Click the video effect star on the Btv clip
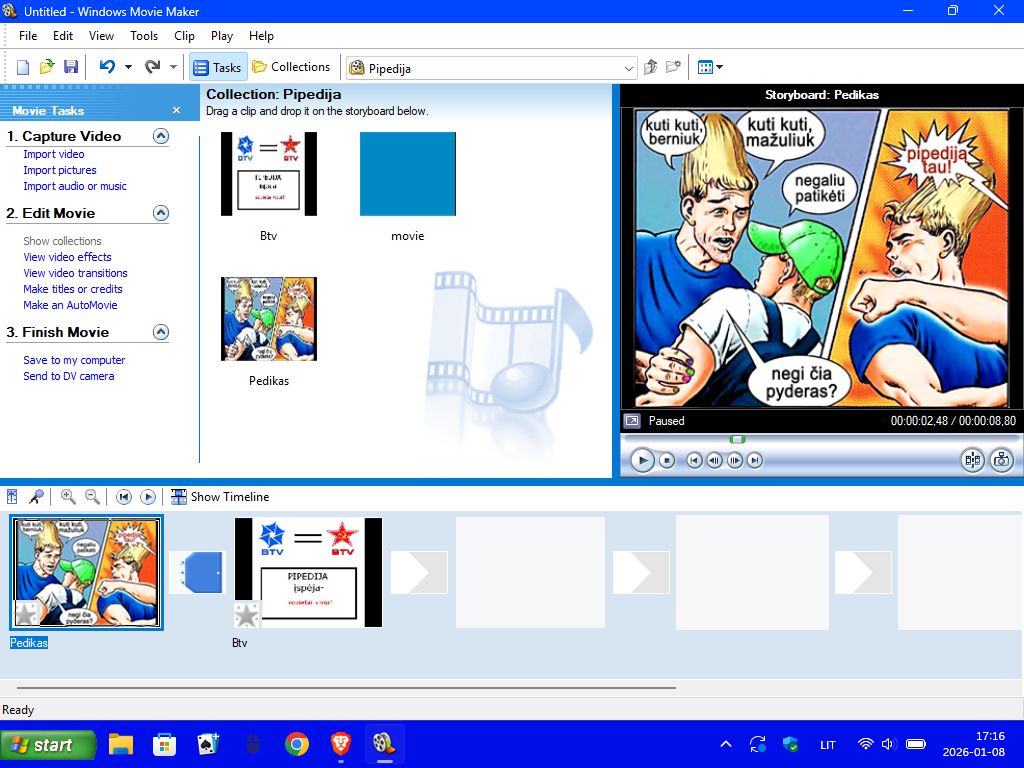 (246, 614)
